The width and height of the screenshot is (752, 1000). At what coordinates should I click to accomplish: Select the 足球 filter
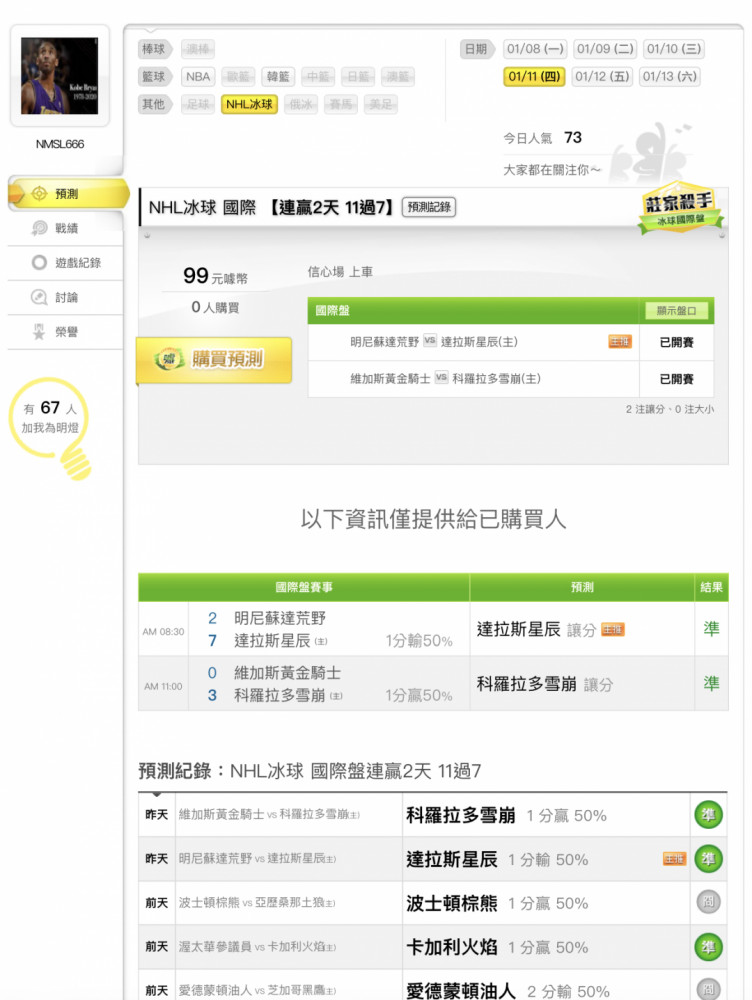[198, 104]
